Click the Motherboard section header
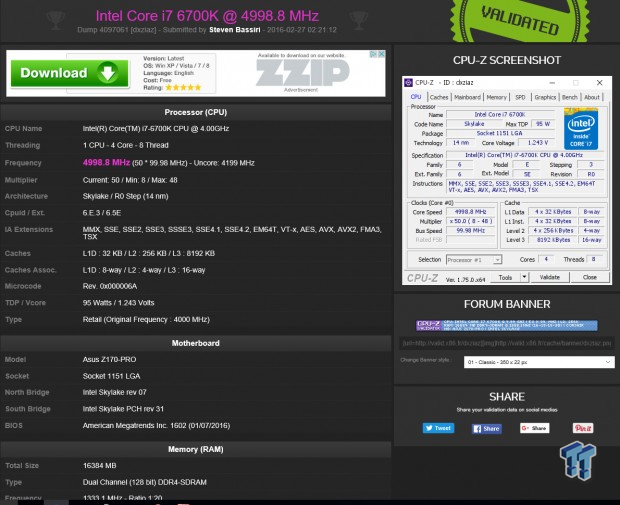 pyautogui.click(x=196, y=343)
